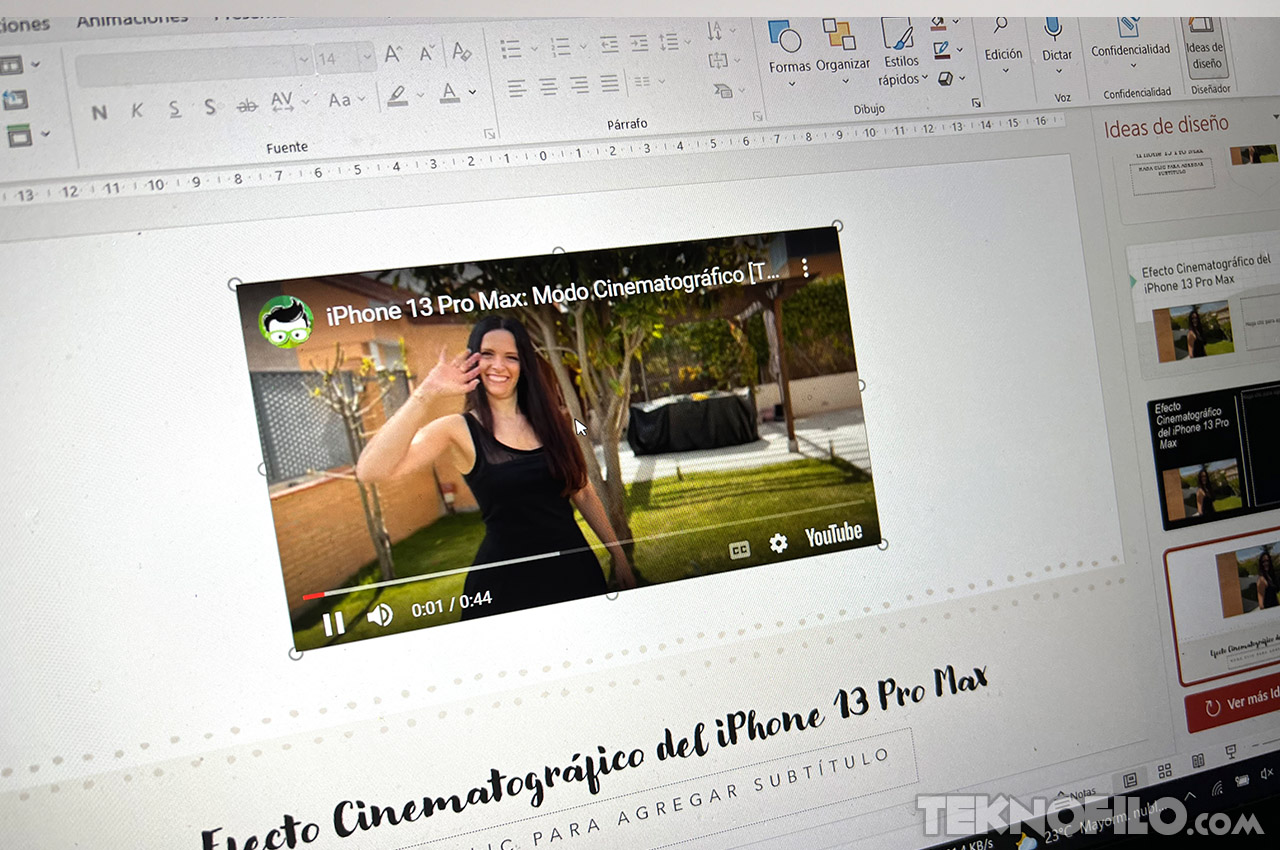Toggle italic formatting (K)
The height and width of the screenshot is (850, 1280).
137,110
